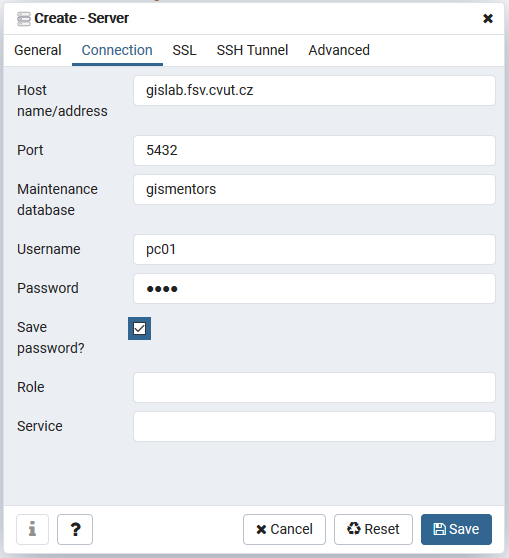Screen dimensions: 509x558
Task: Close the Create - Server dialog
Action: (x=488, y=18)
